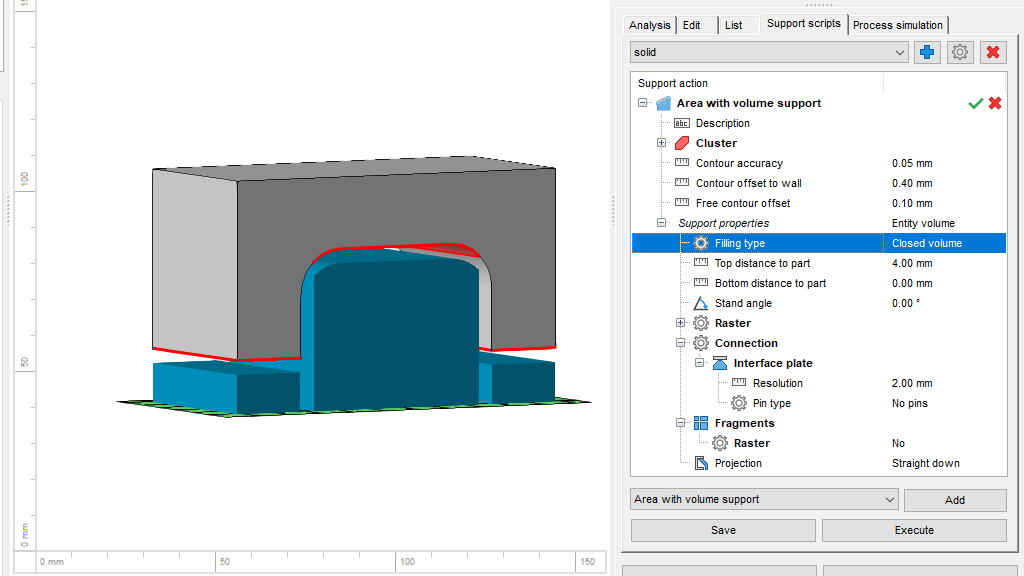This screenshot has width=1024, height=576.
Task: Click the Description abc icon
Action: point(681,123)
